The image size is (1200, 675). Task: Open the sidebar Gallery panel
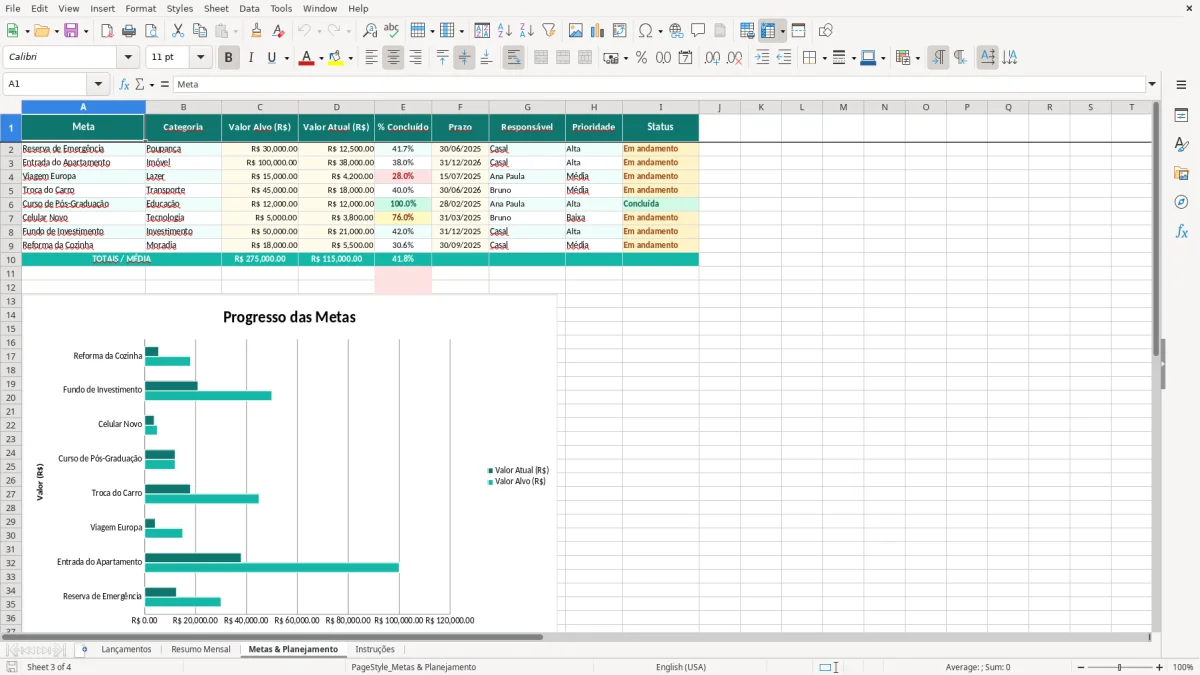(1182, 173)
